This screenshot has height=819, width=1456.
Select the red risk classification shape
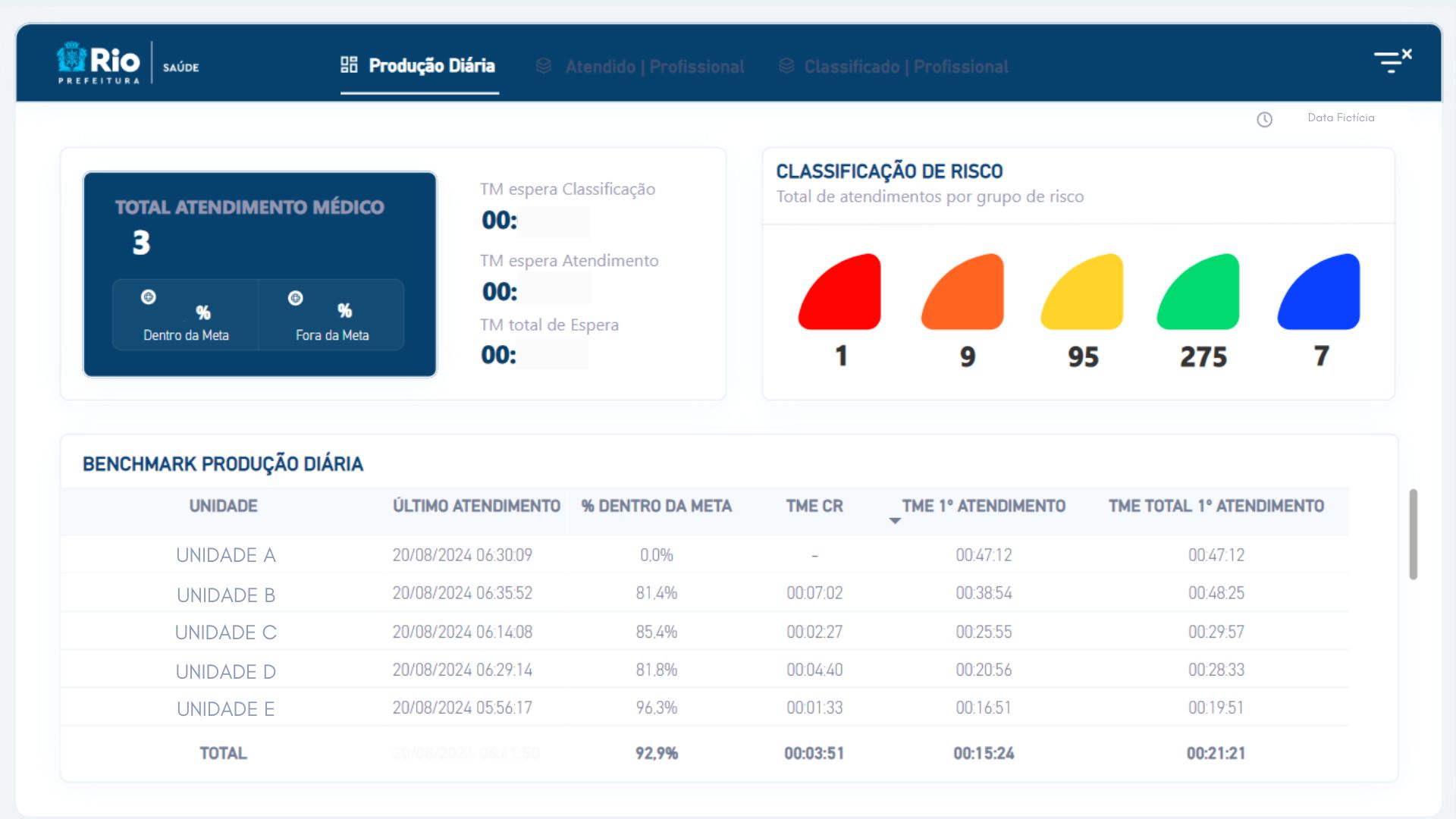(842, 294)
